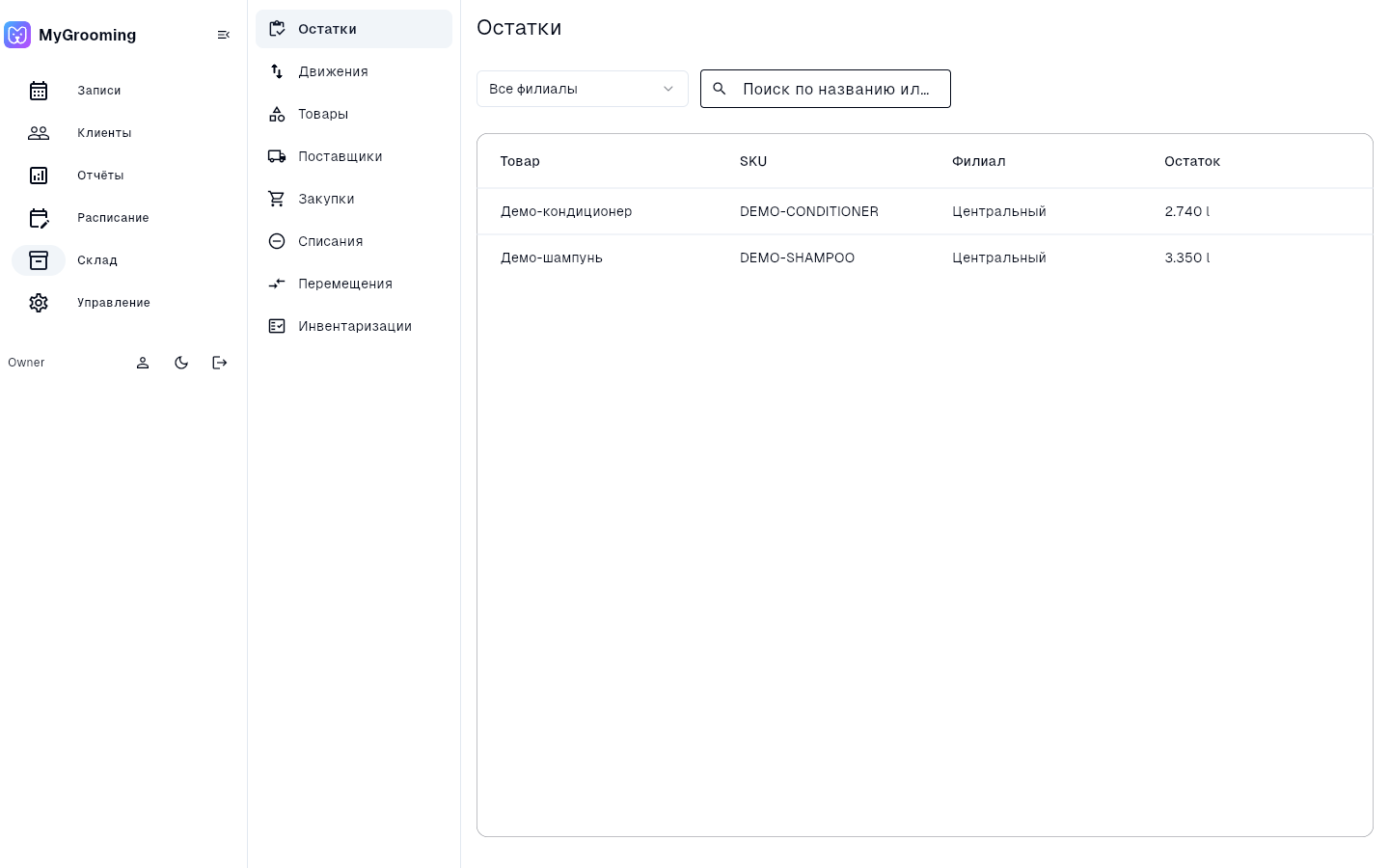The height and width of the screenshot is (868, 1389).
Task: Click SKU DEMO-SHAMPOO cell
Action: (x=798, y=258)
